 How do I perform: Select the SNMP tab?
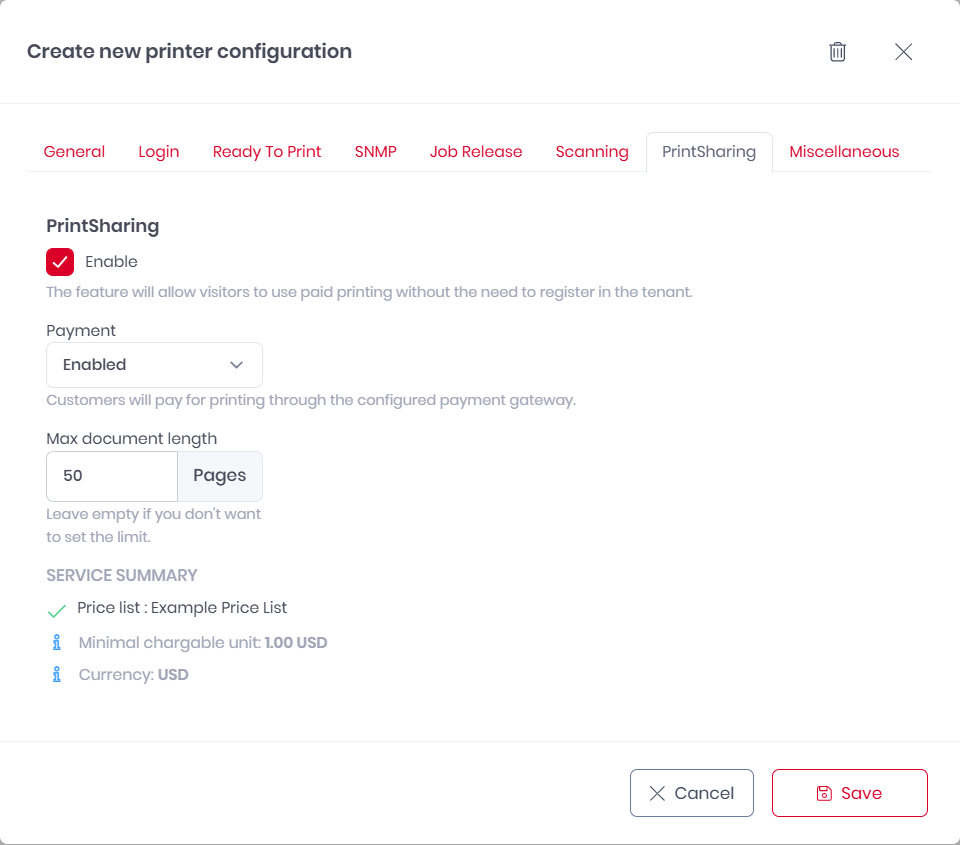pyautogui.click(x=376, y=152)
